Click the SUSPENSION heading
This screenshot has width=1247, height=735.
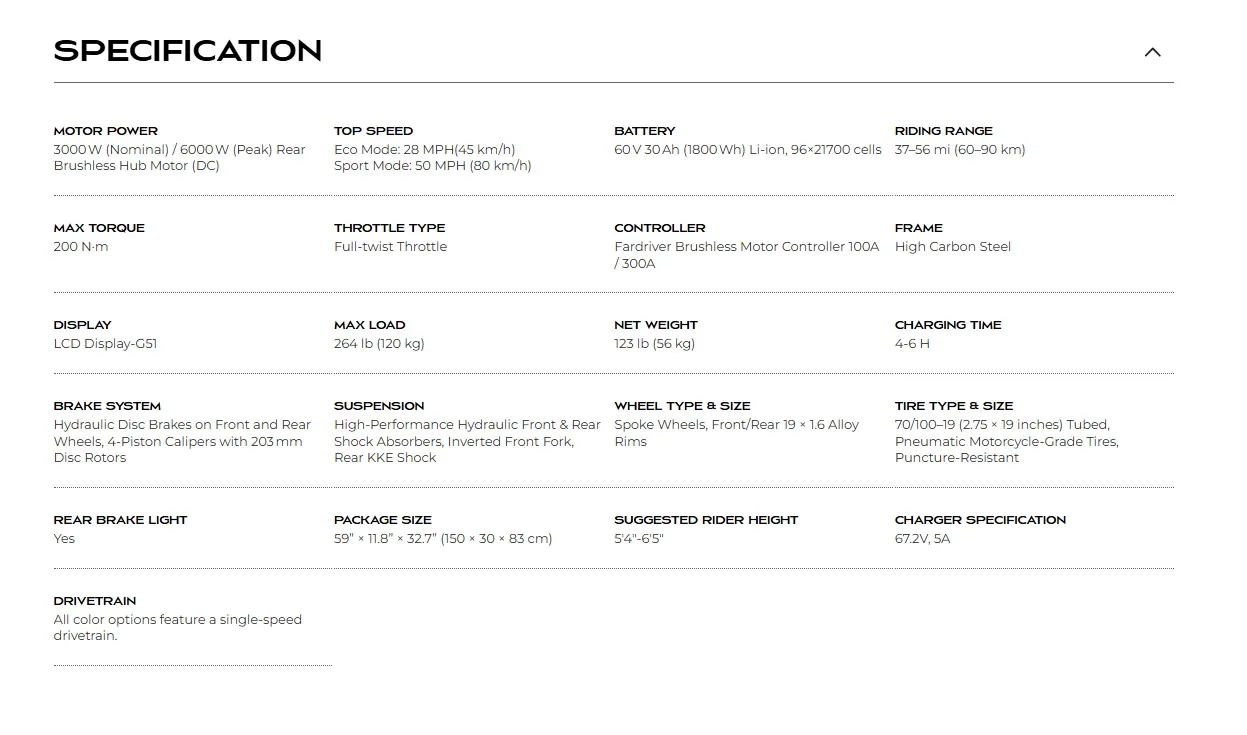[x=379, y=406]
